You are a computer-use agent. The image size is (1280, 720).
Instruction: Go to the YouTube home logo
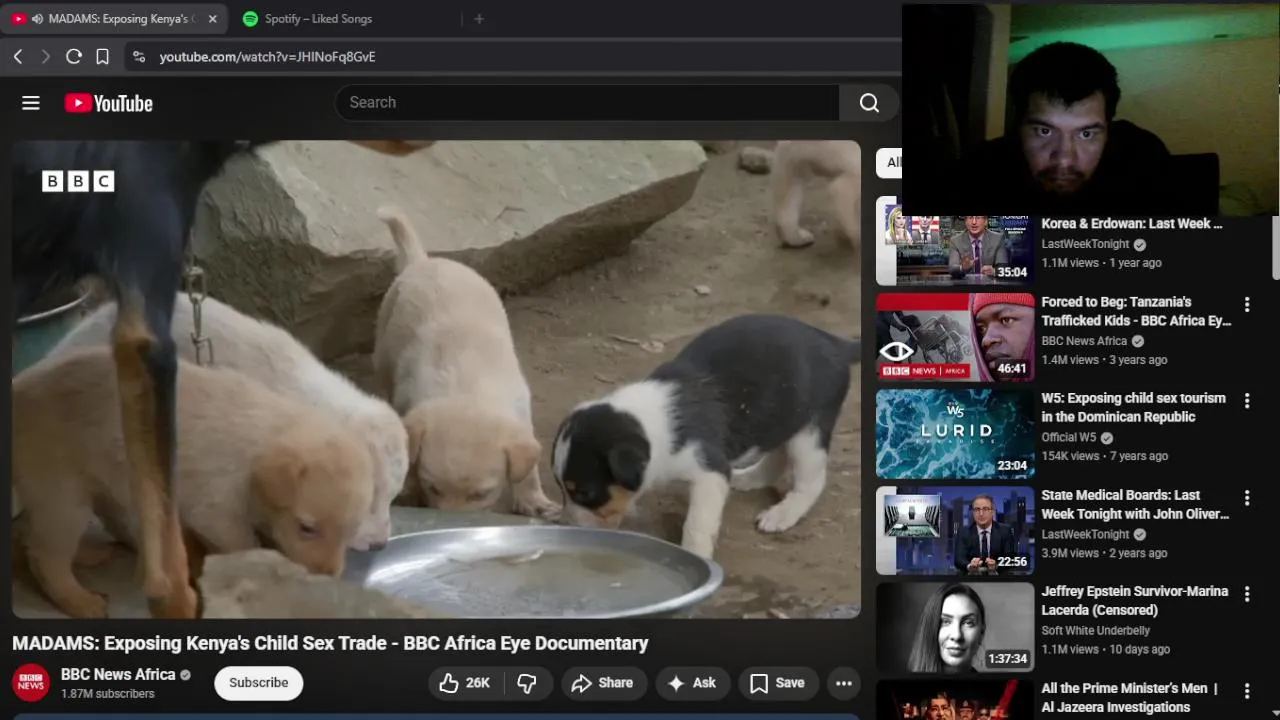tap(109, 103)
